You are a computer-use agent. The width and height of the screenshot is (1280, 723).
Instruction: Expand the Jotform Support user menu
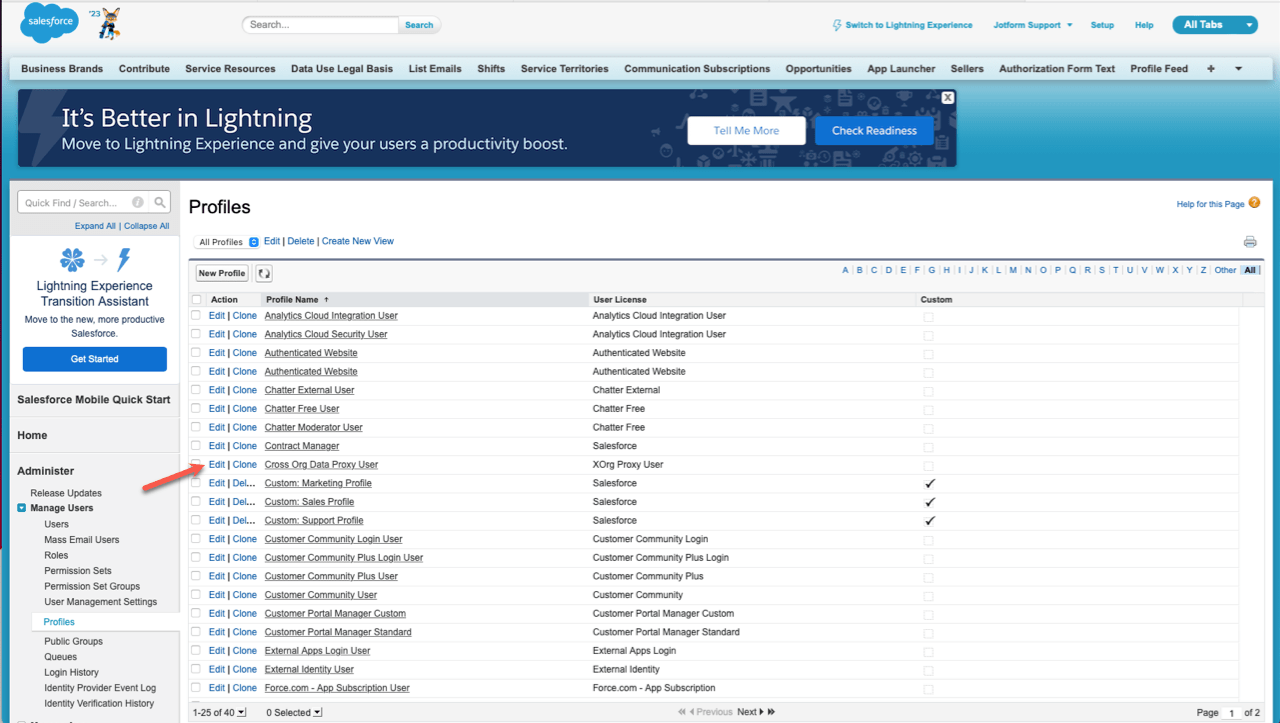pyautogui.click(x=1032, y=25)
